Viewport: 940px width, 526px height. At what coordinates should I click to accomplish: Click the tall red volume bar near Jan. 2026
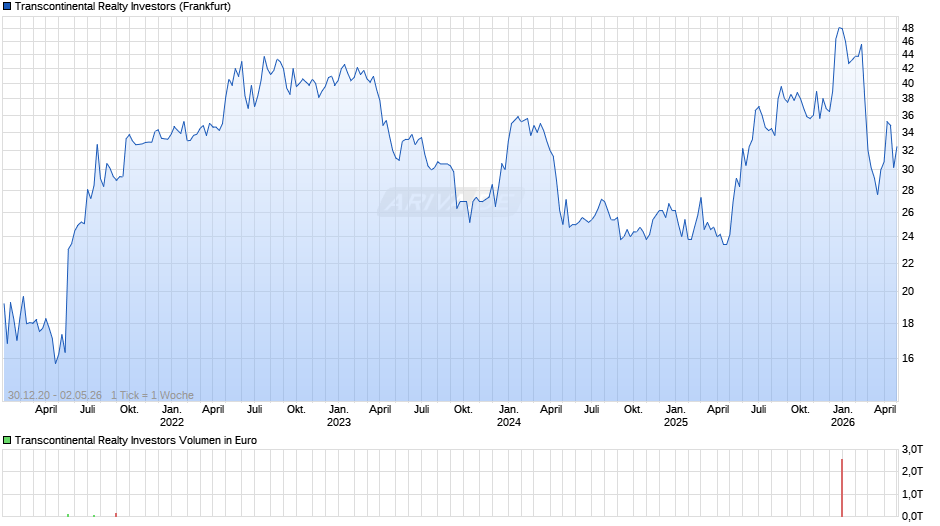pyautogui.click(x=842, y=488)
